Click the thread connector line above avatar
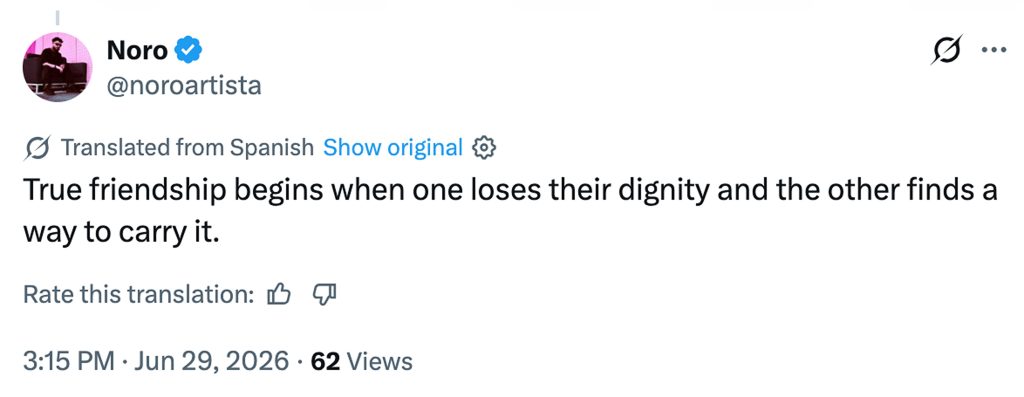Viewport: 1024px width, 397px height. (57, 18)
